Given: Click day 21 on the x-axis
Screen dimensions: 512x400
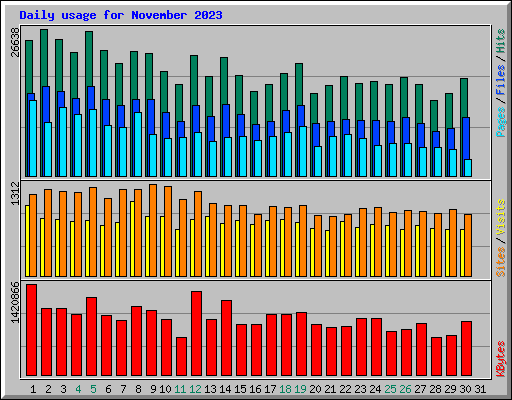Looking at the screenshot, I should point(330,389).
